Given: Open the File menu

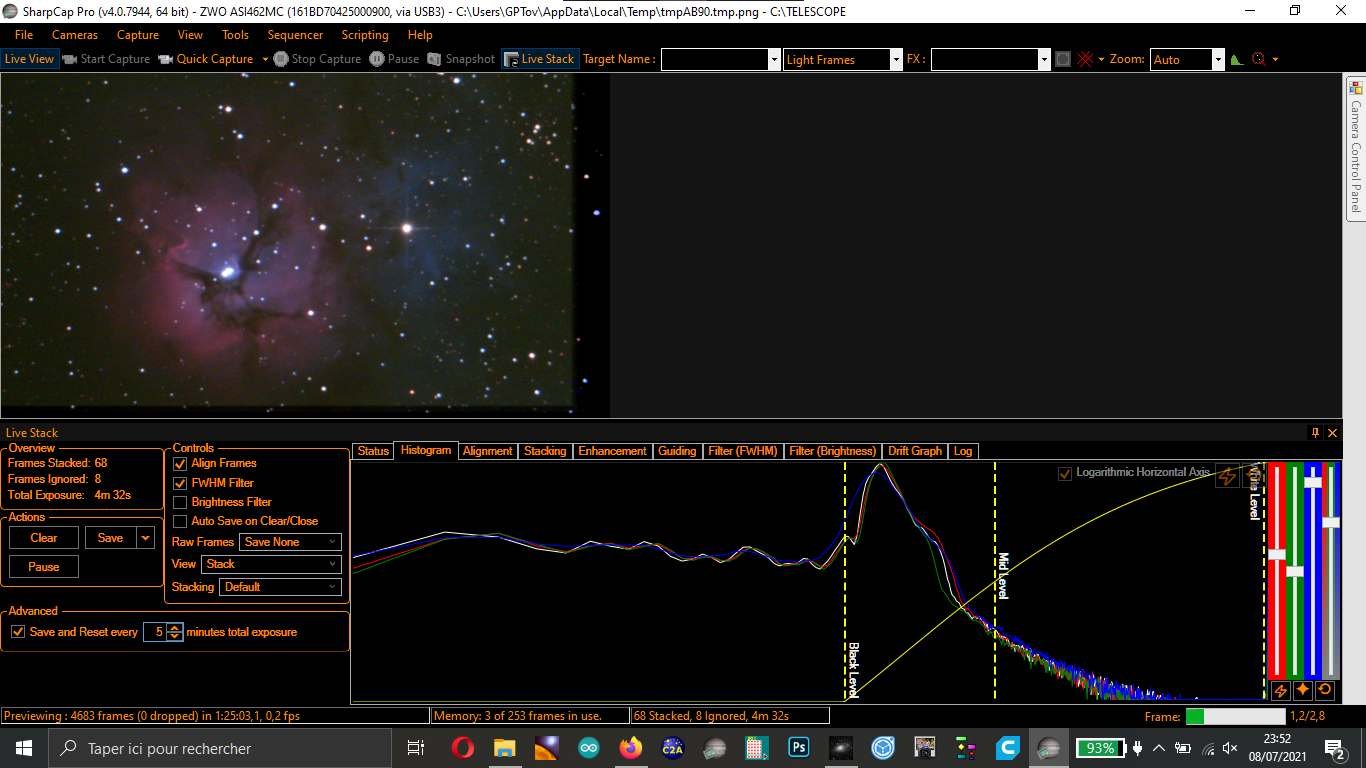Looking at the screenshot, I should [x=24, y=35].
